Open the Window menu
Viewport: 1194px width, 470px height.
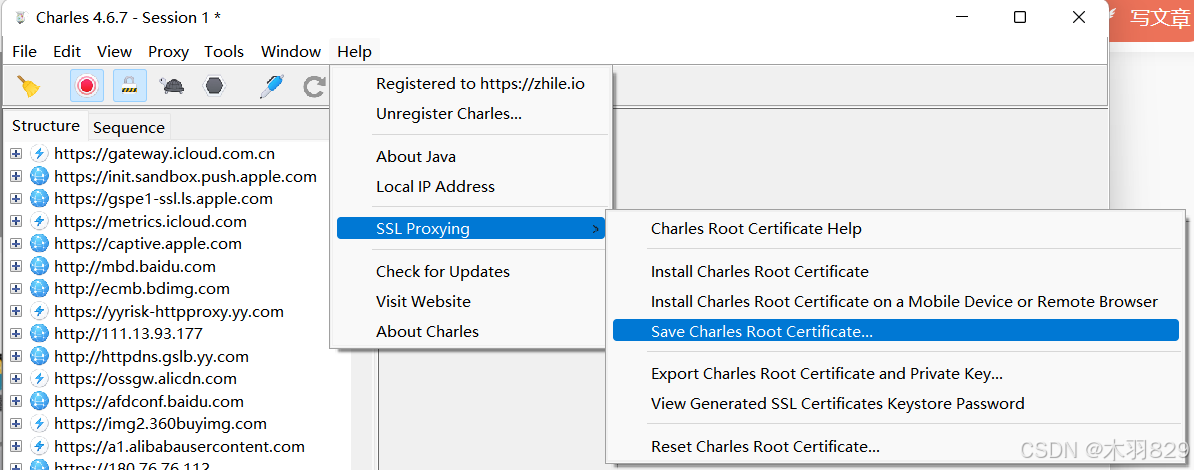[x=291, y=52]
